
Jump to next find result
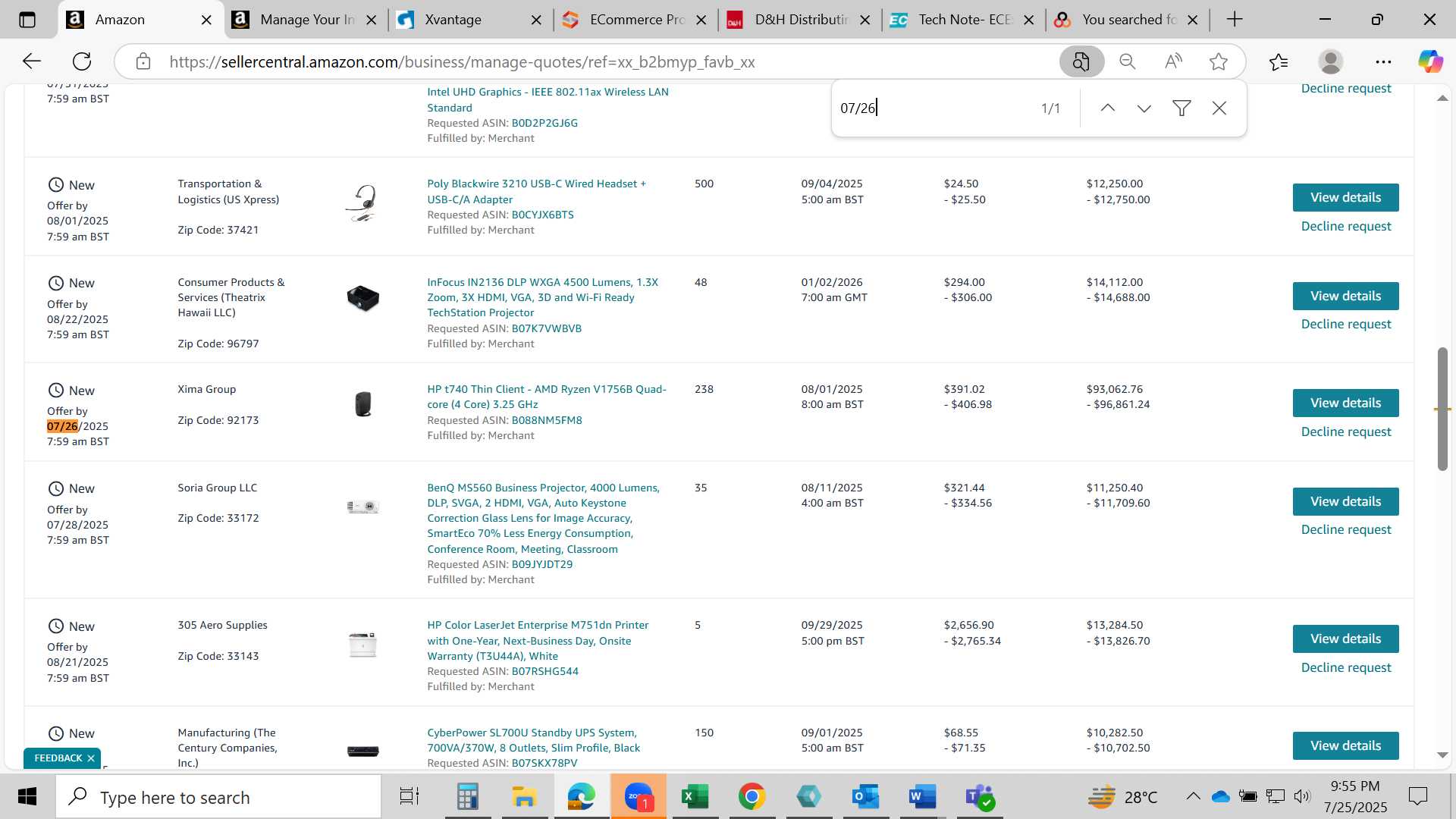coord(1144,108)
